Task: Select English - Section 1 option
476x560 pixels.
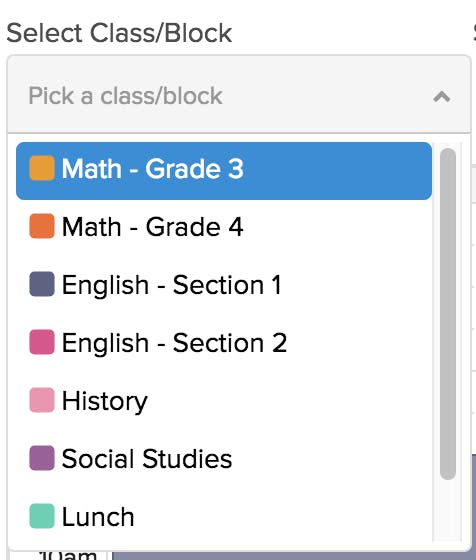Action: (x=224, y=285)
